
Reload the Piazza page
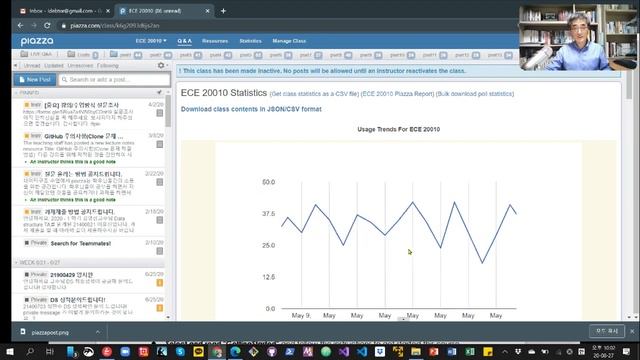[x=47, y=25]
